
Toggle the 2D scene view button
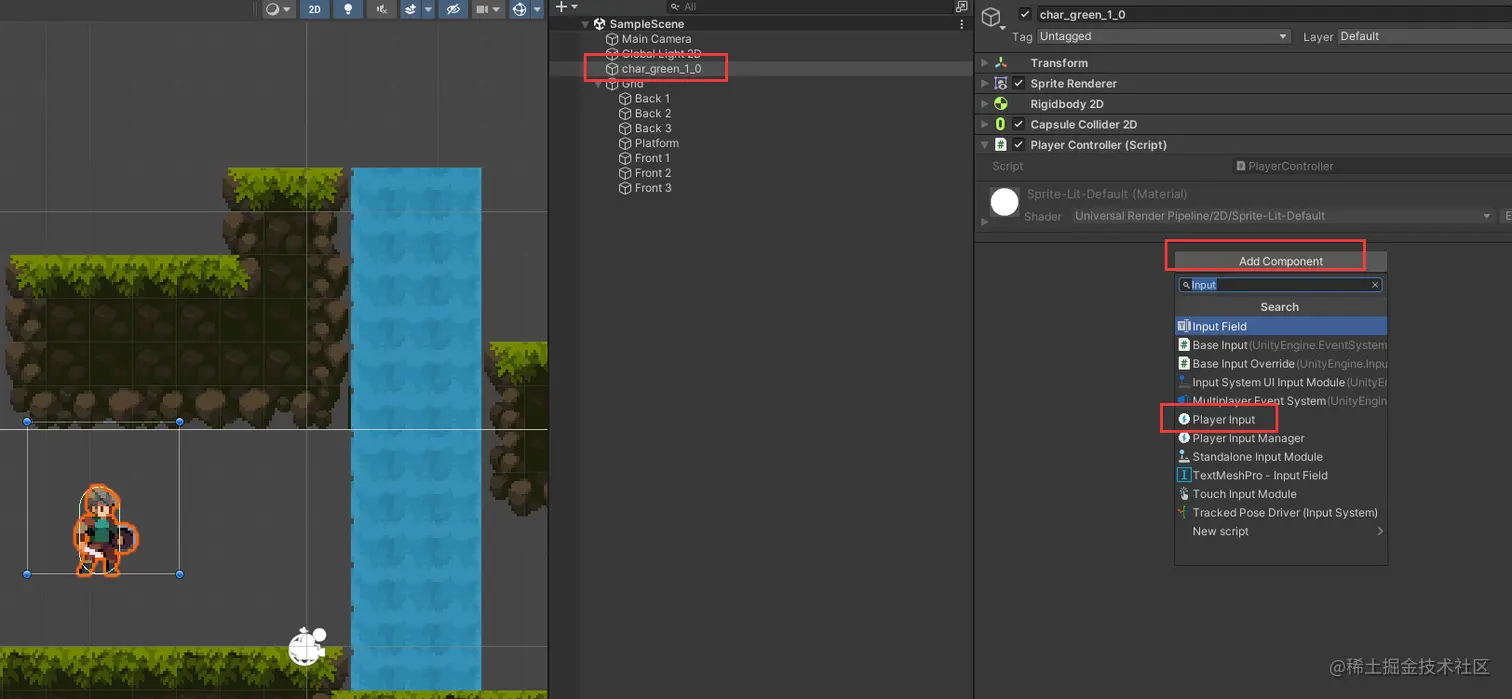pyautogui.click(x=314, y=9)
